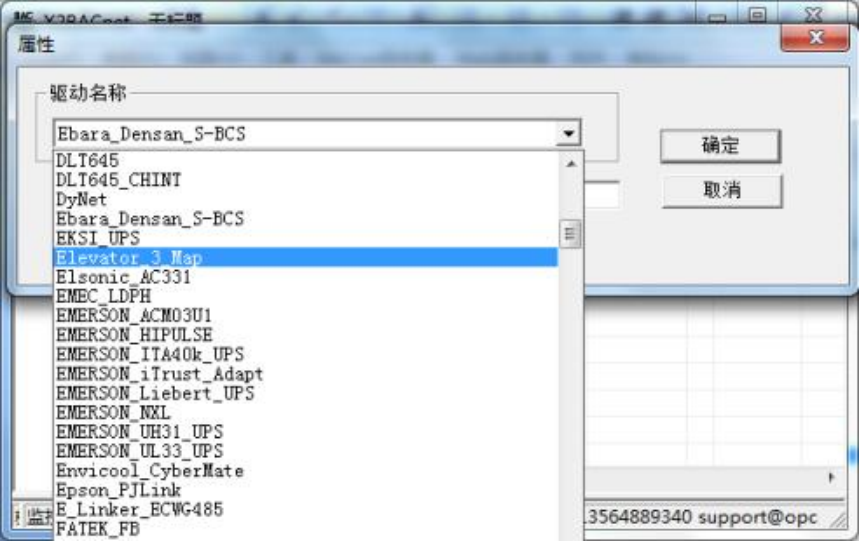Viewport: 859px width, 542px height.
Task: Select DLT645 in the driver list
Action: pos(306,161)
